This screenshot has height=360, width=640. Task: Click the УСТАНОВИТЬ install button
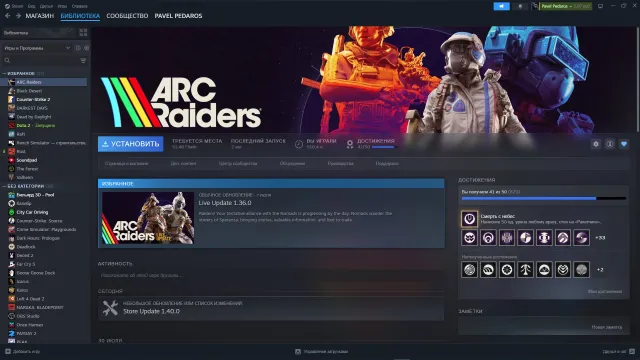(131, 144)
